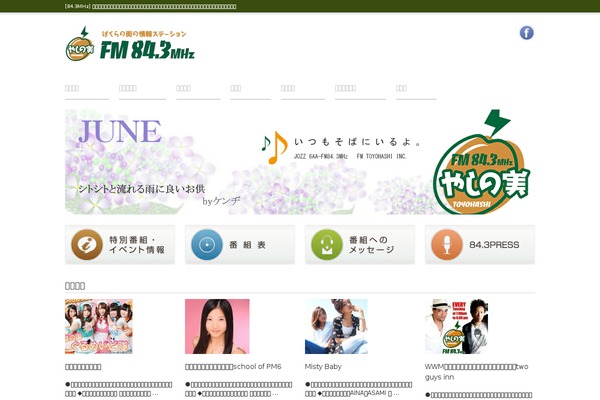Click the brown info circle icon
The width and height of the screenshot is (600, 400).
click(87, 245)
